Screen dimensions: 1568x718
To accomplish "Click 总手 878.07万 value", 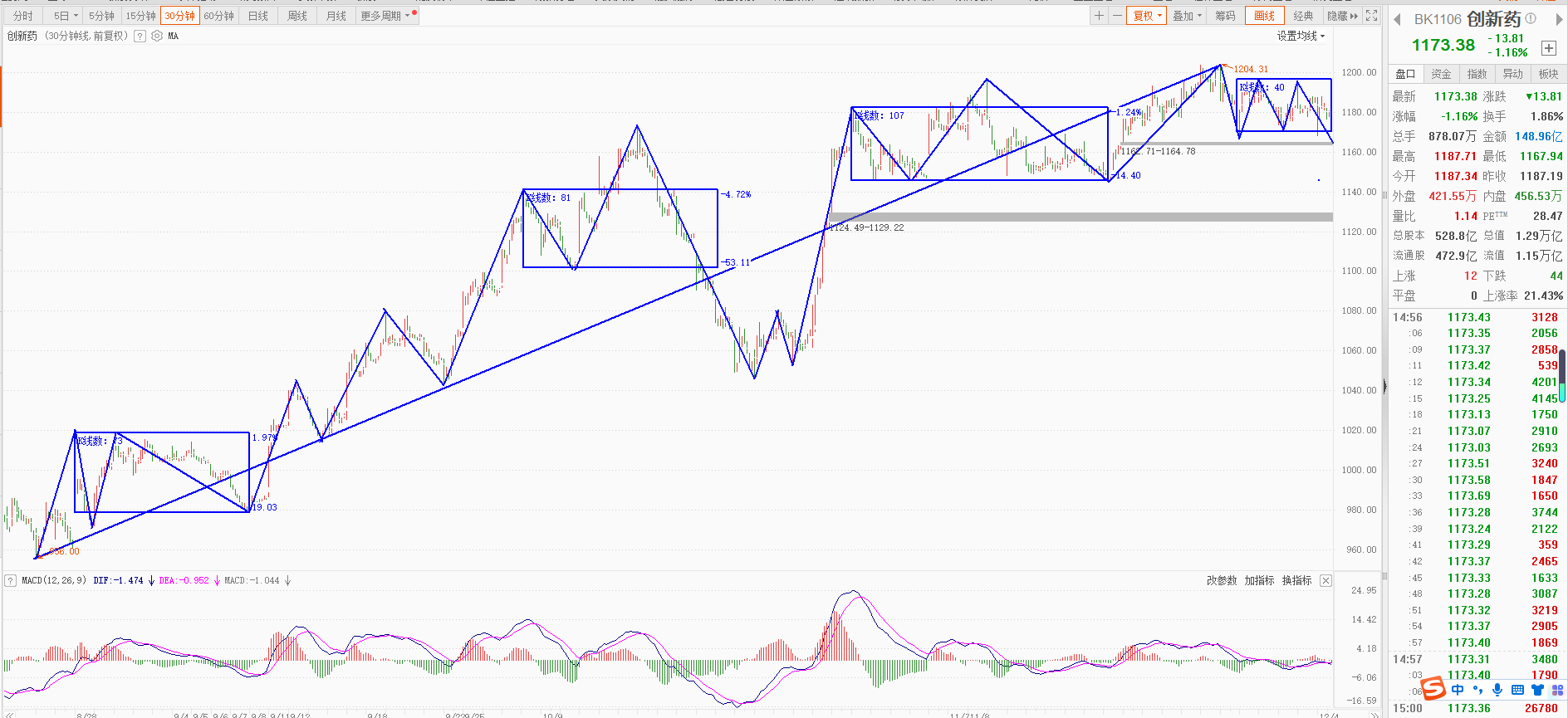I will [1453, 136].
